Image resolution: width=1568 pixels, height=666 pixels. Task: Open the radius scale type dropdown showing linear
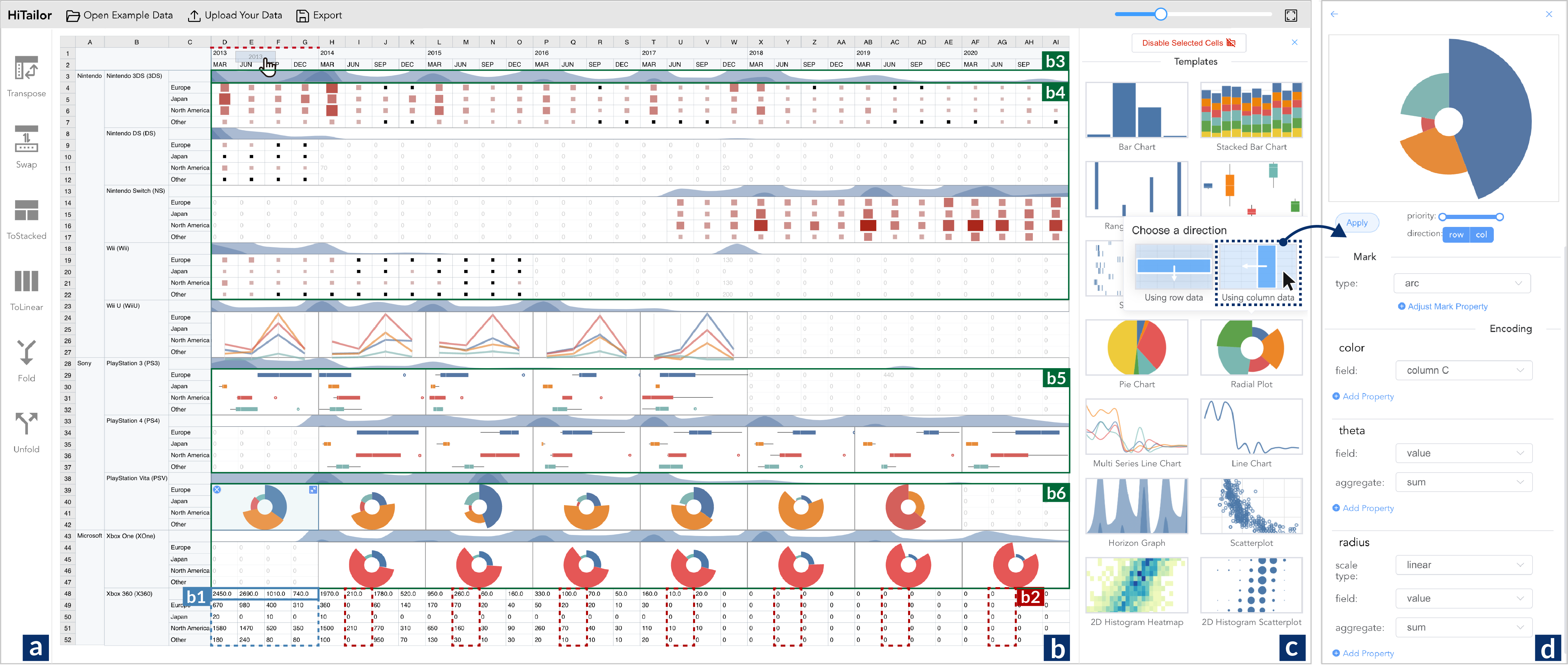[x=1463, y=564]
